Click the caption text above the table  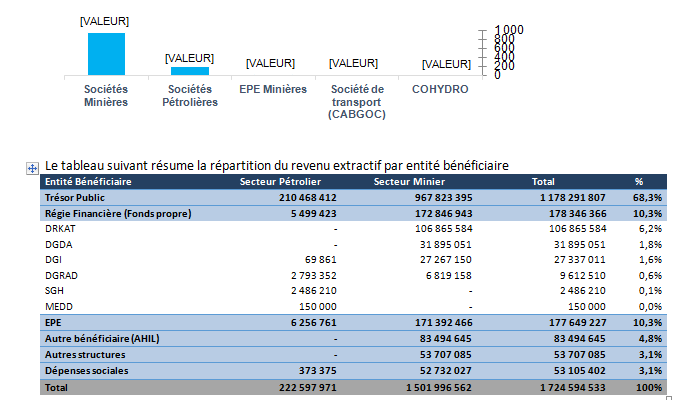pyautogui.click(x=277, y=165)
